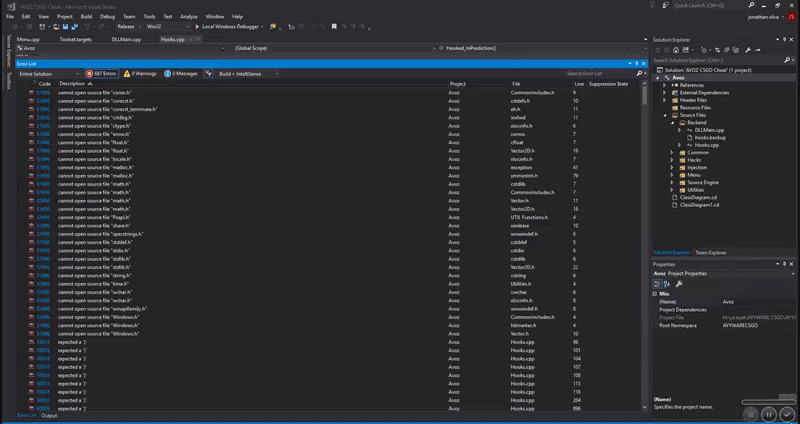Toggle the 0 Messages filter
This screenshot has height=424, width=800.
pos(181,74)
